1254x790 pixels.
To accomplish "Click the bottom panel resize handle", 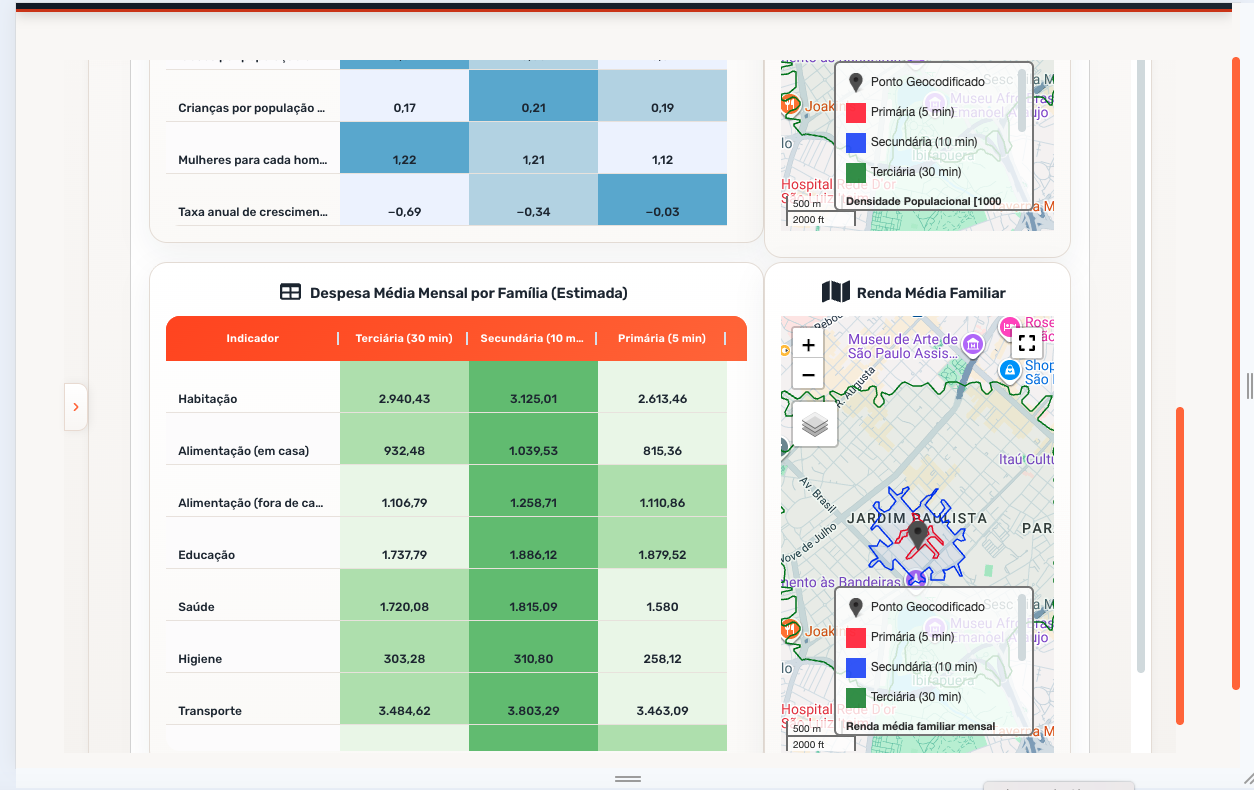I will [x=627, y=778].
